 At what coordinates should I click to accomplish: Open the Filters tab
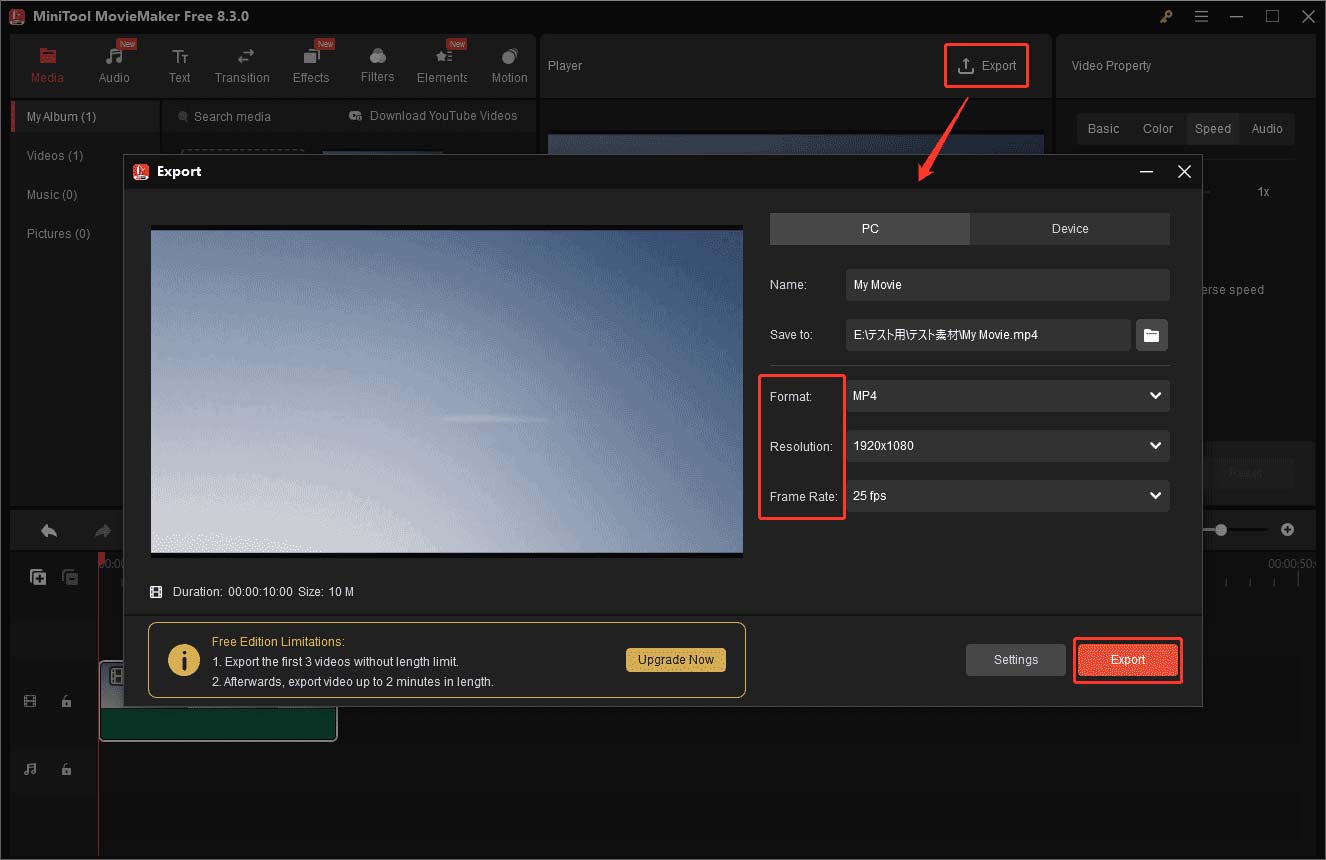(377, 66)
